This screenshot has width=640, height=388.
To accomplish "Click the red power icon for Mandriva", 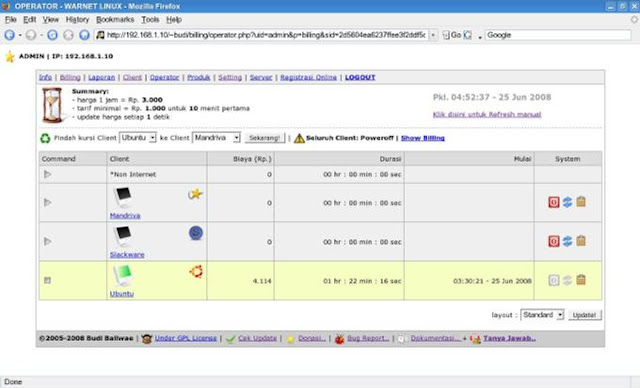I will tap(553, 202).
